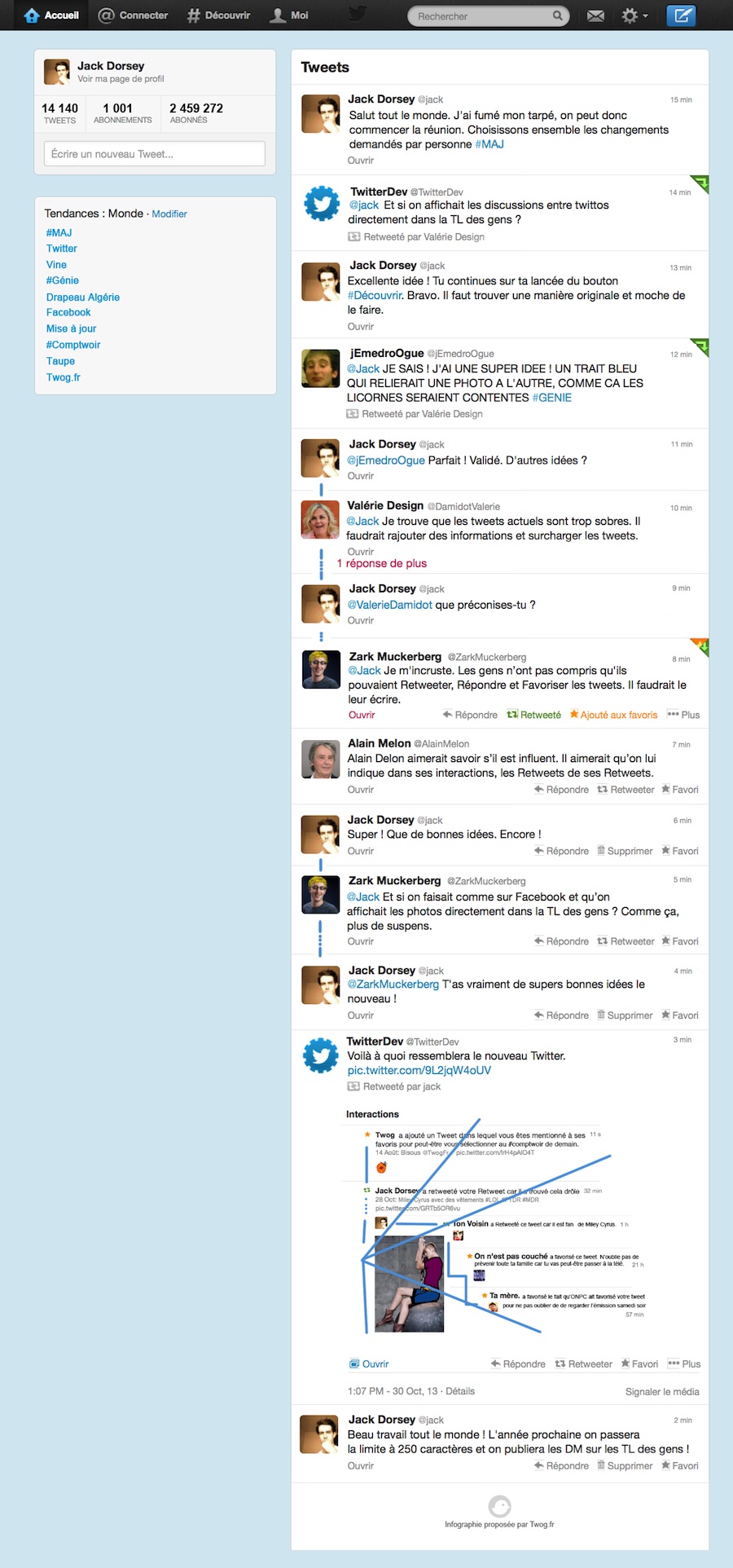The height and width of the screenshot is (1568, 733).
Task: Click the Twitter bird logo in the top bar
Action: coord(357,14)
